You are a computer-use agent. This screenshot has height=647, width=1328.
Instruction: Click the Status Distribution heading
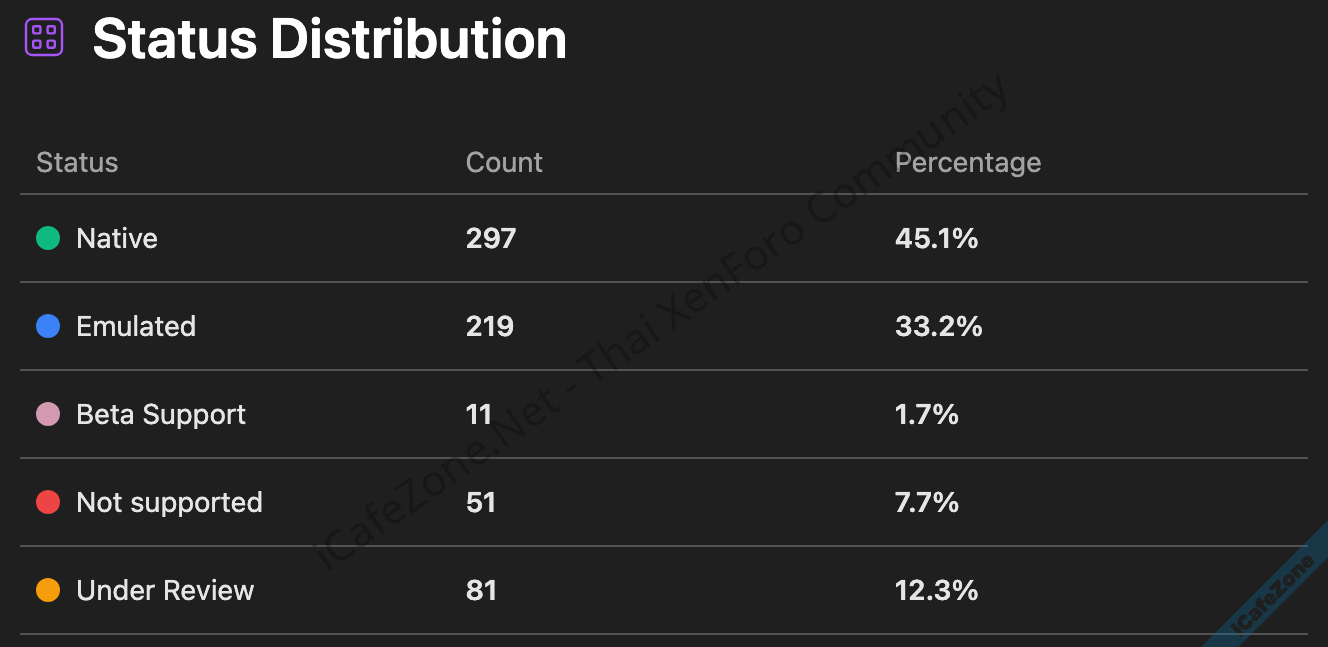click(329, 39)
